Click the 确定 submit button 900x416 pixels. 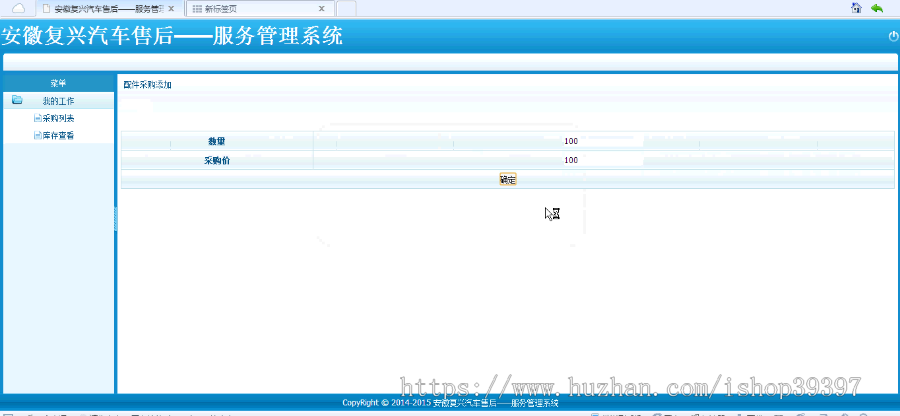click(x=508, y=180)
